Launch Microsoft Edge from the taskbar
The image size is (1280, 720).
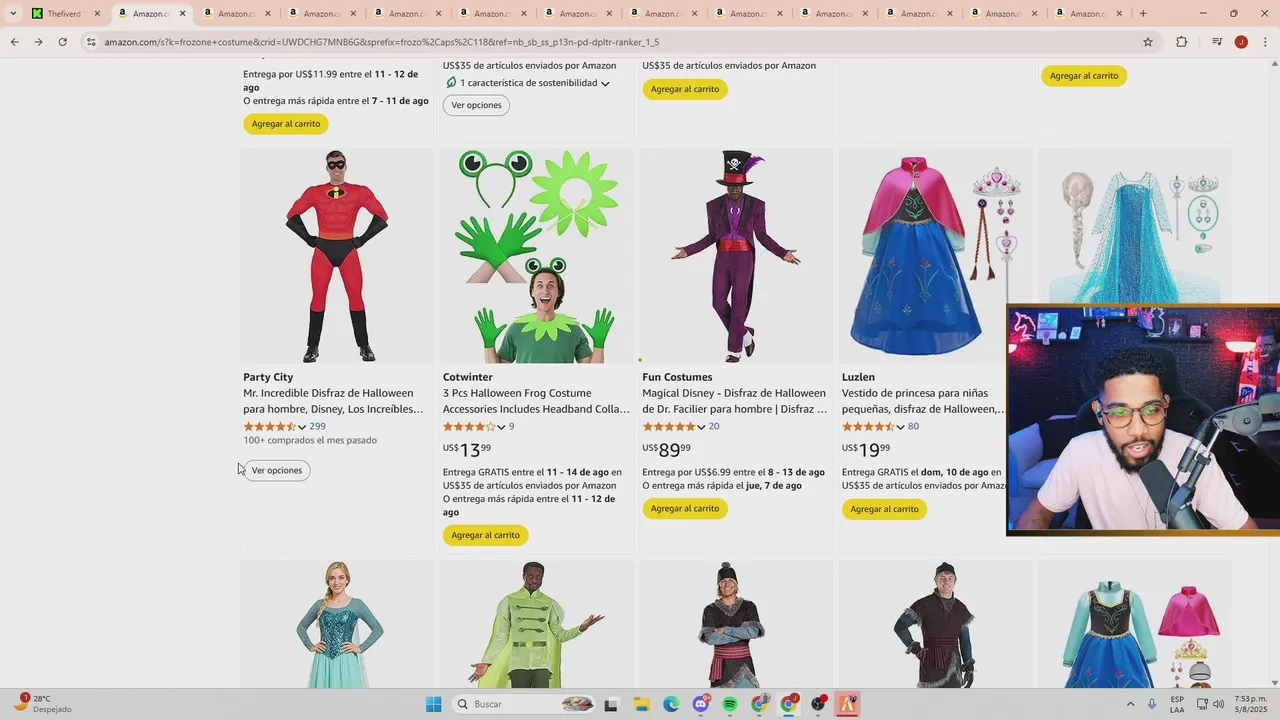[x=671, y=704]
